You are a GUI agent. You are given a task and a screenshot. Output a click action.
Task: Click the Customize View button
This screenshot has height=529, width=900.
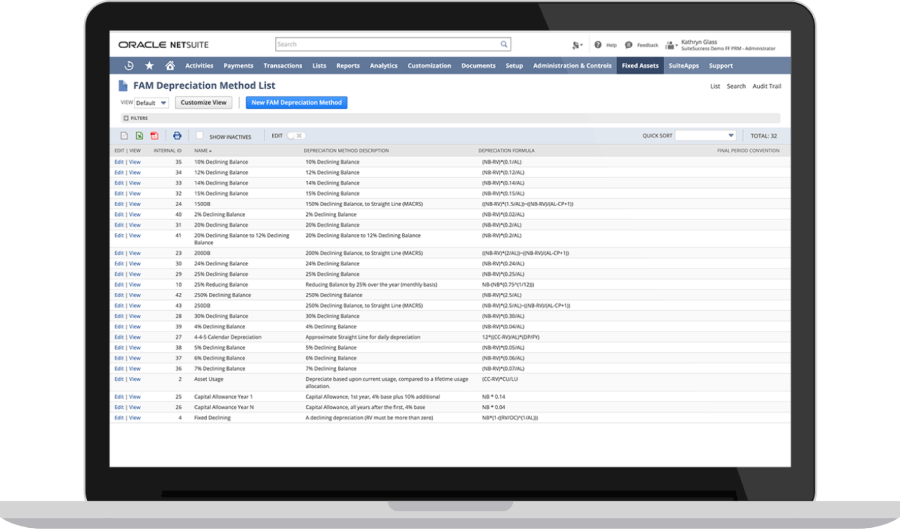[x=203, y=103]
